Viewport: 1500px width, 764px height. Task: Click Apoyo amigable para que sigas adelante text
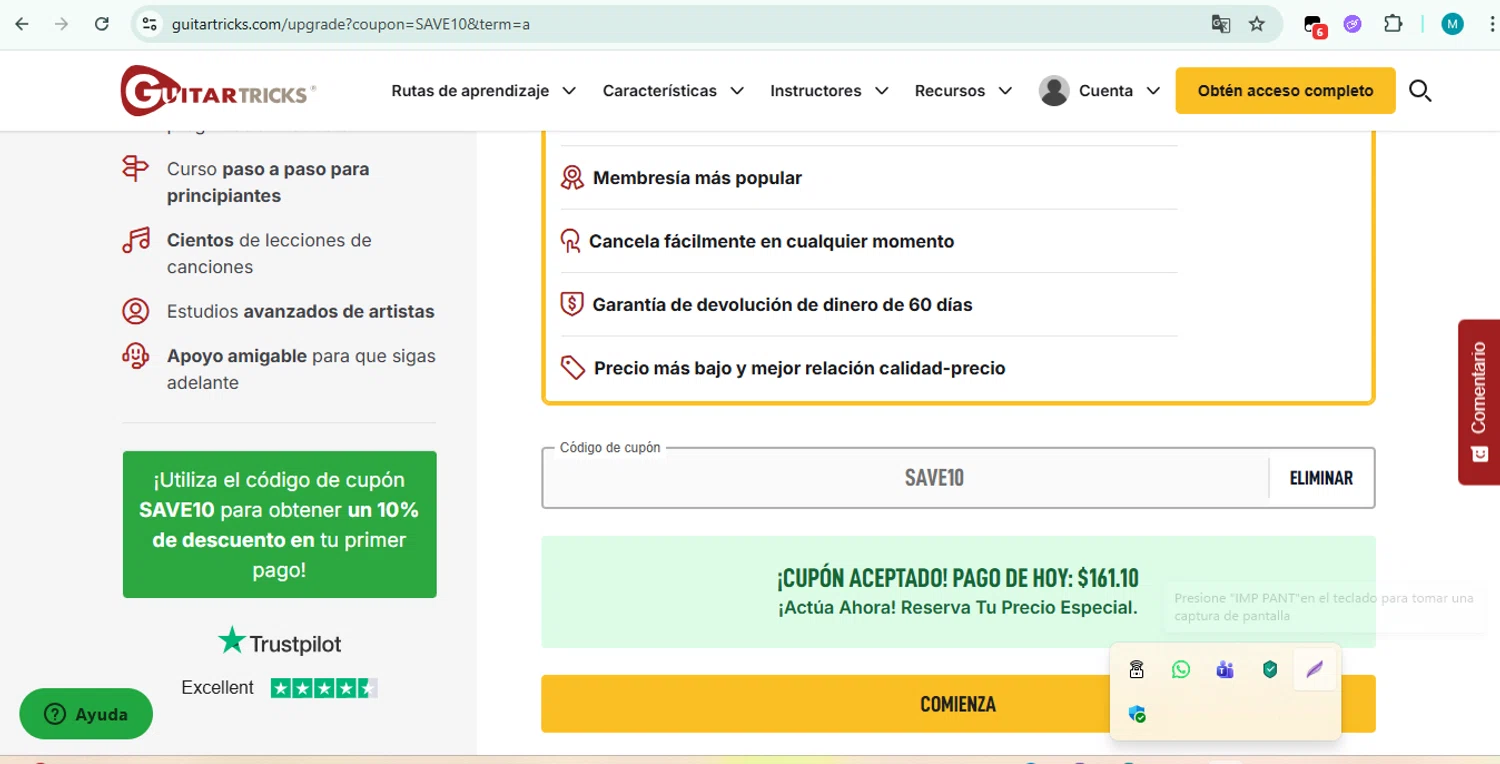(301, 369)
